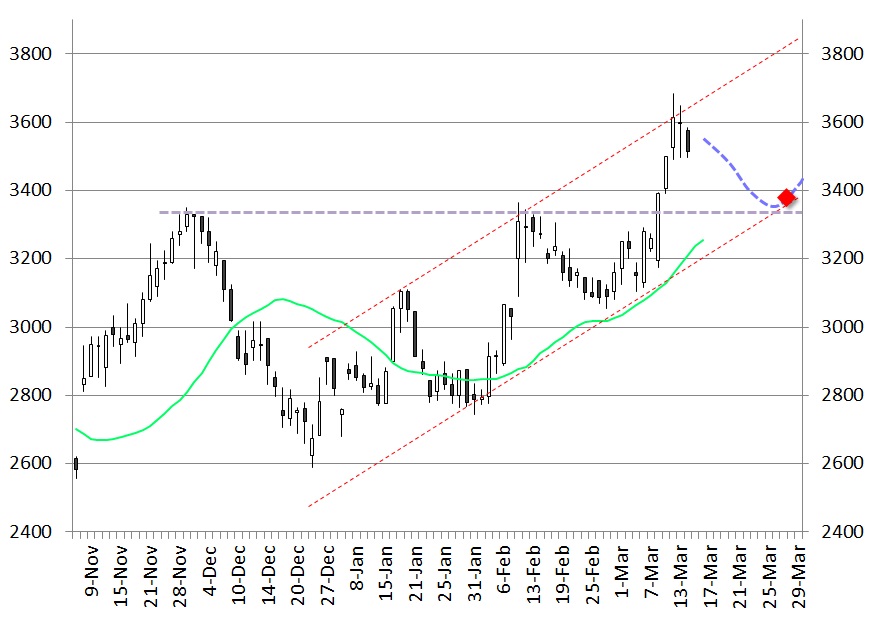Click the 3200 label on left axis
This screenshot has height=625, width=882.
[x=30, y=258]
